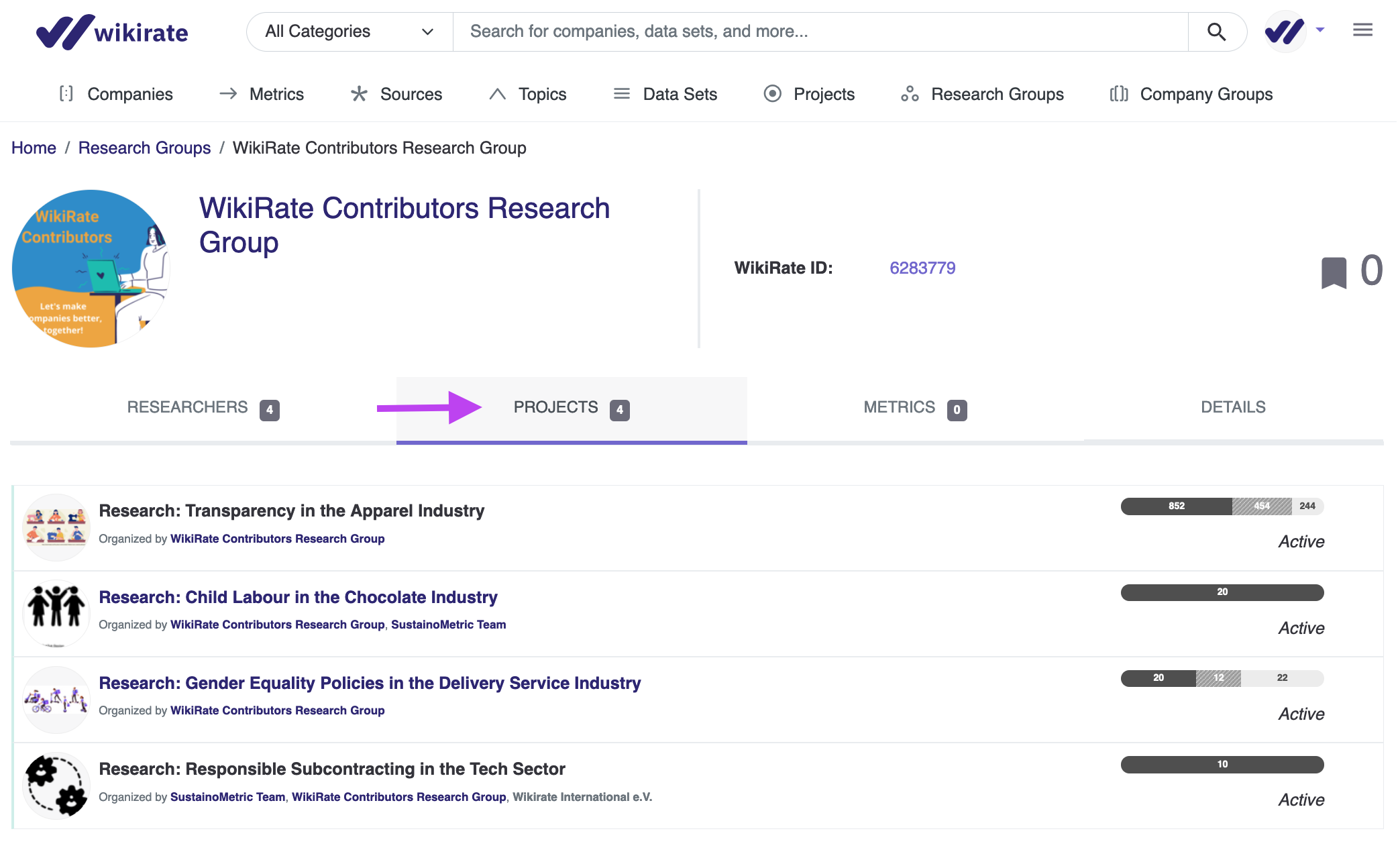Click the Gender Equality progress bar
This screenshot has width=1400, height=862.
1222,678
